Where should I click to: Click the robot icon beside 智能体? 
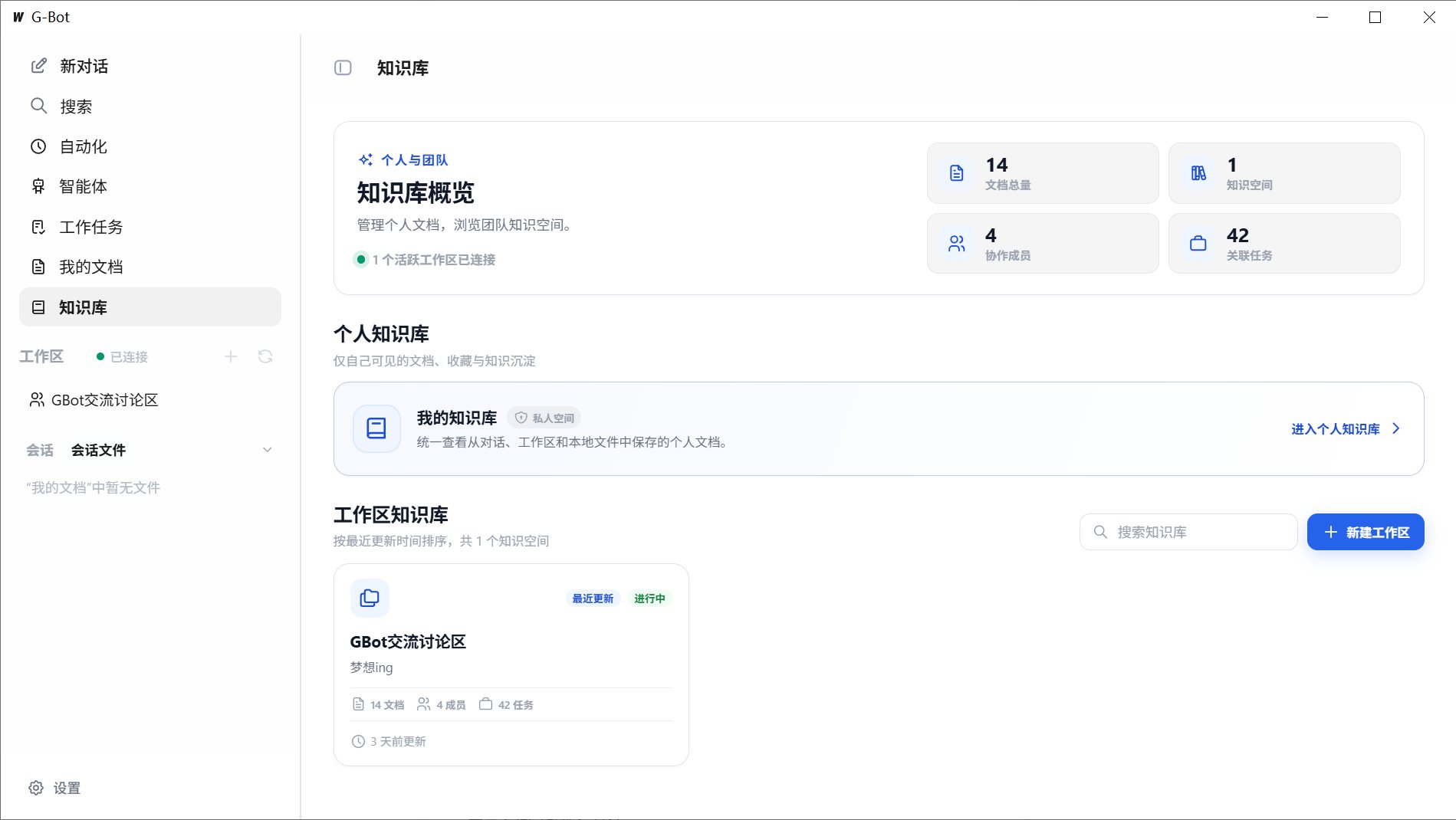(38, 186)
